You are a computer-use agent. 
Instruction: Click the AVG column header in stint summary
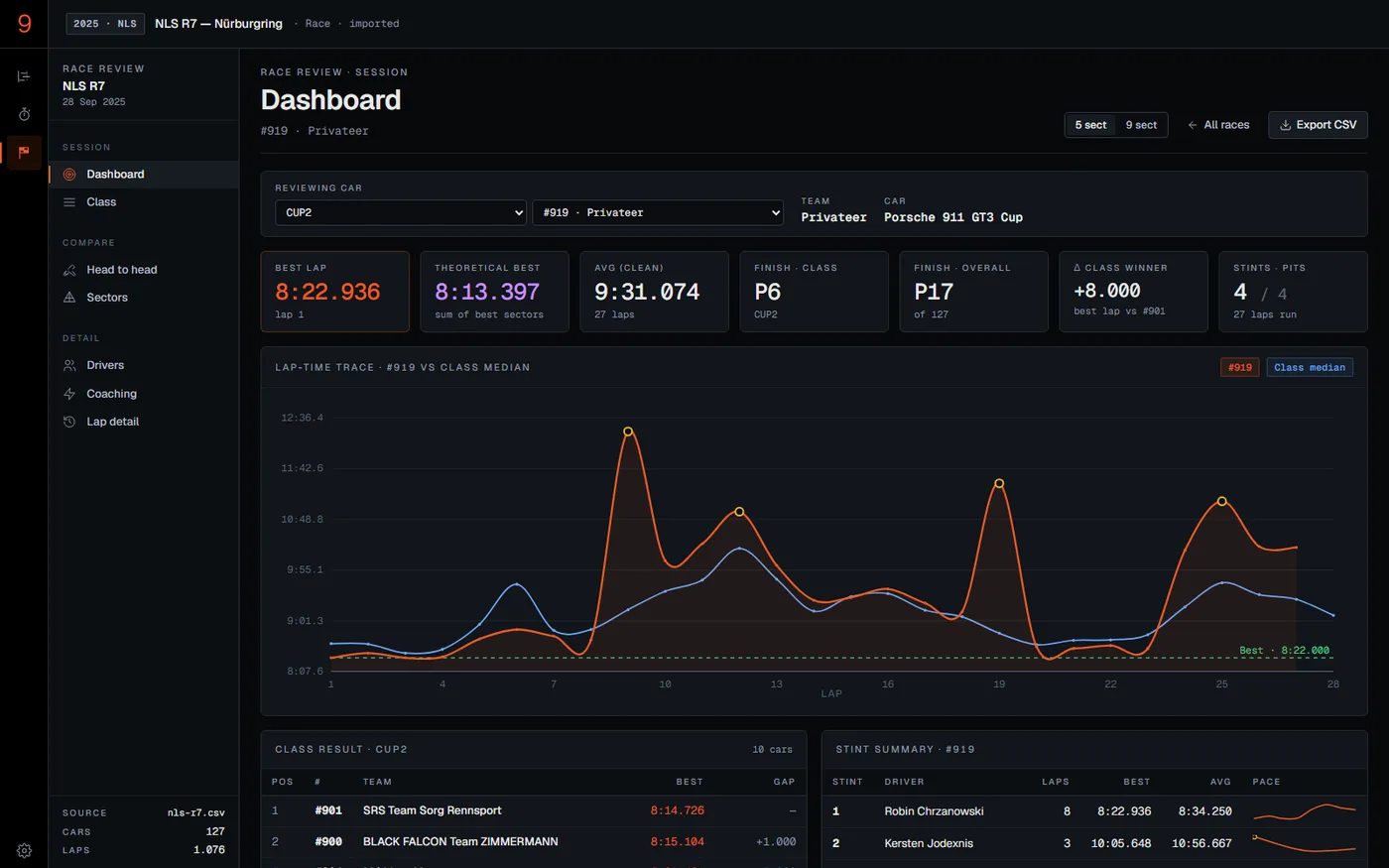[1220, 782]
